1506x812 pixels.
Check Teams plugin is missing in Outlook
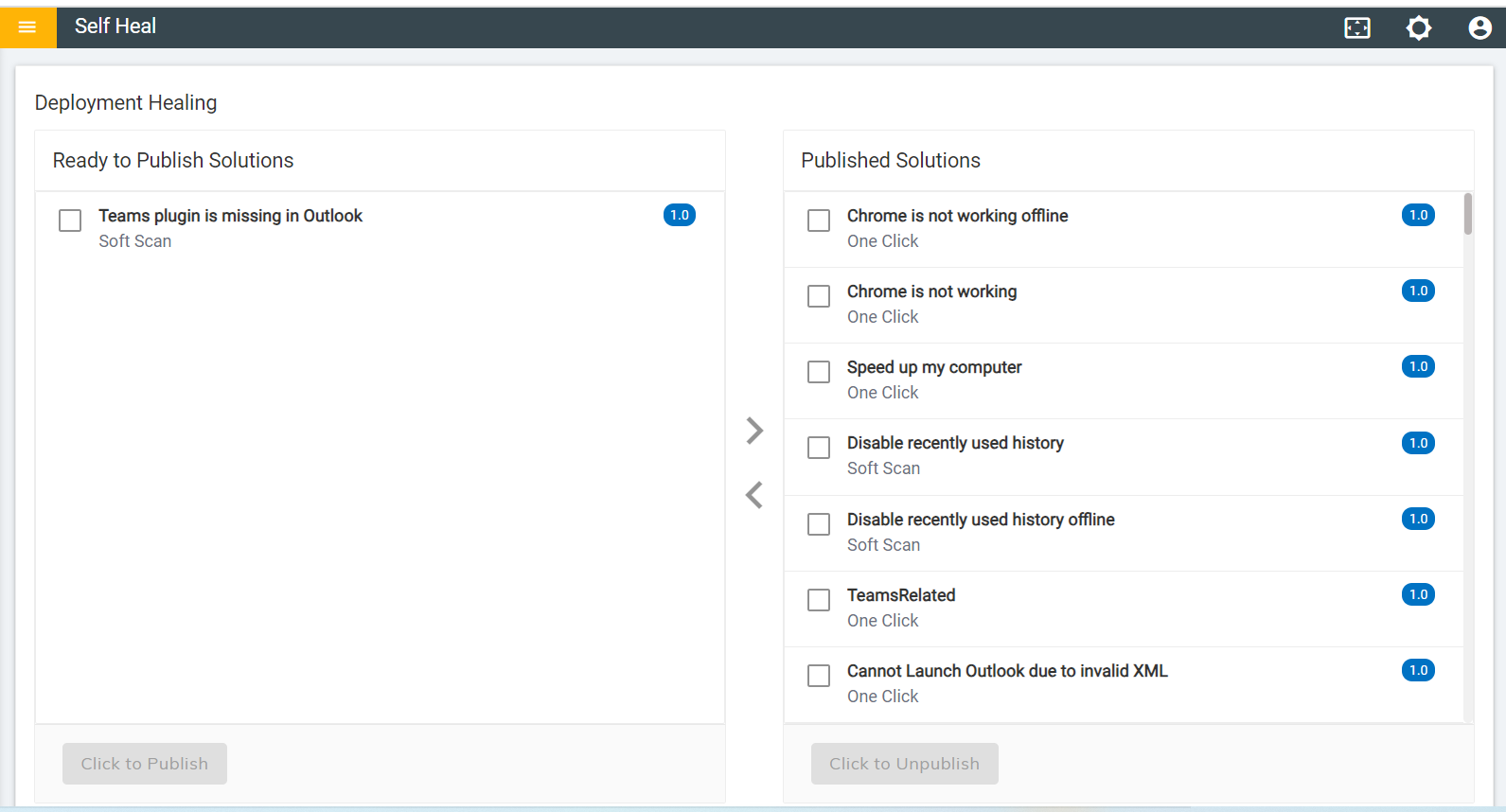click(x=70, y=221)
